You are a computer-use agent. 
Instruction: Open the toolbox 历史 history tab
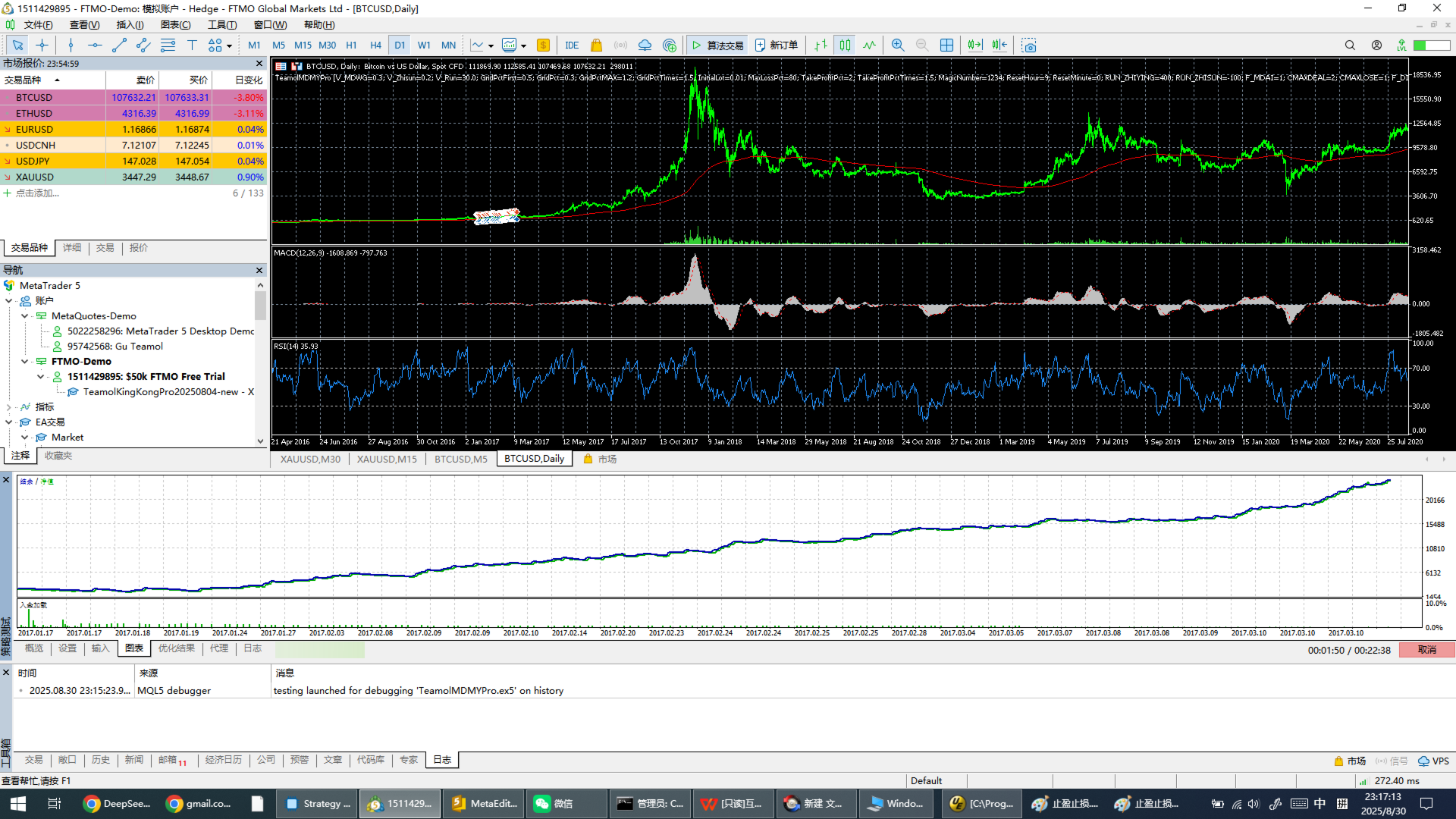pos(101,760)
